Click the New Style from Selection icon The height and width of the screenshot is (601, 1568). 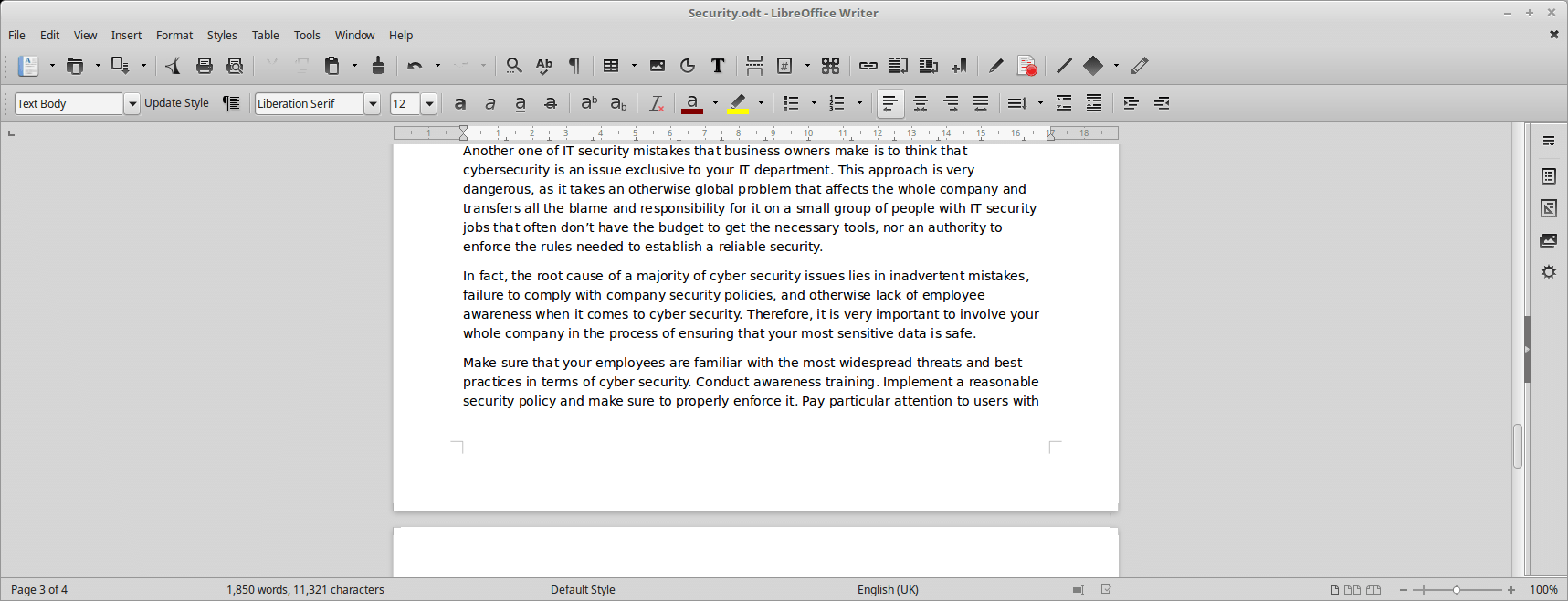pyautogui.click(x=231, y=103)
